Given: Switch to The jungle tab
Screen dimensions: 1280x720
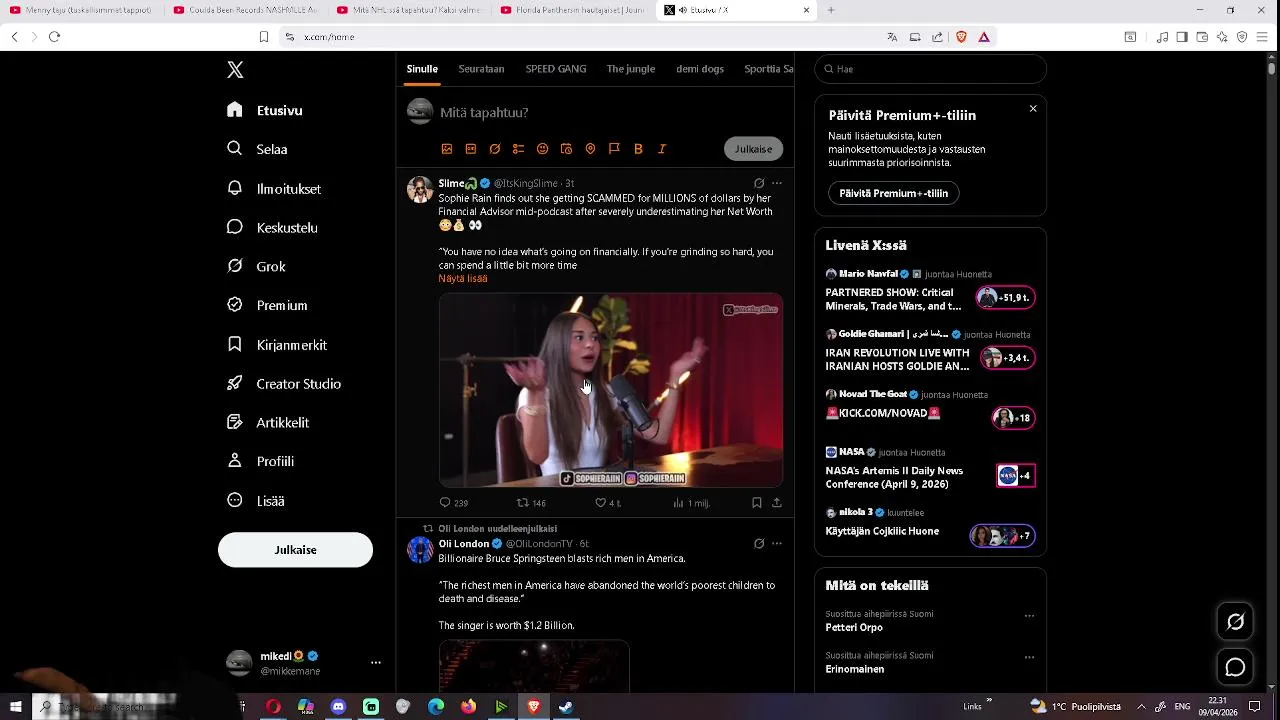Looking at the screenshot, I should point(631,69).
